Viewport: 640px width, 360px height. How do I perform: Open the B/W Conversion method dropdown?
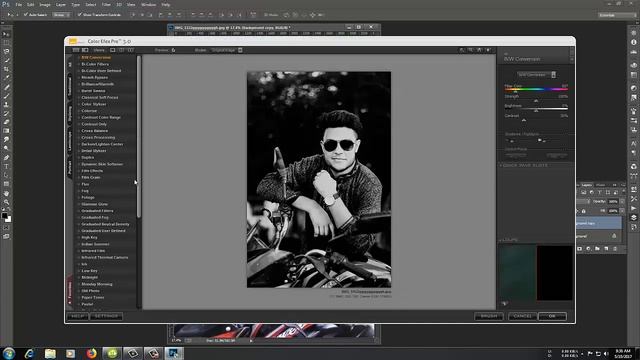536,75
